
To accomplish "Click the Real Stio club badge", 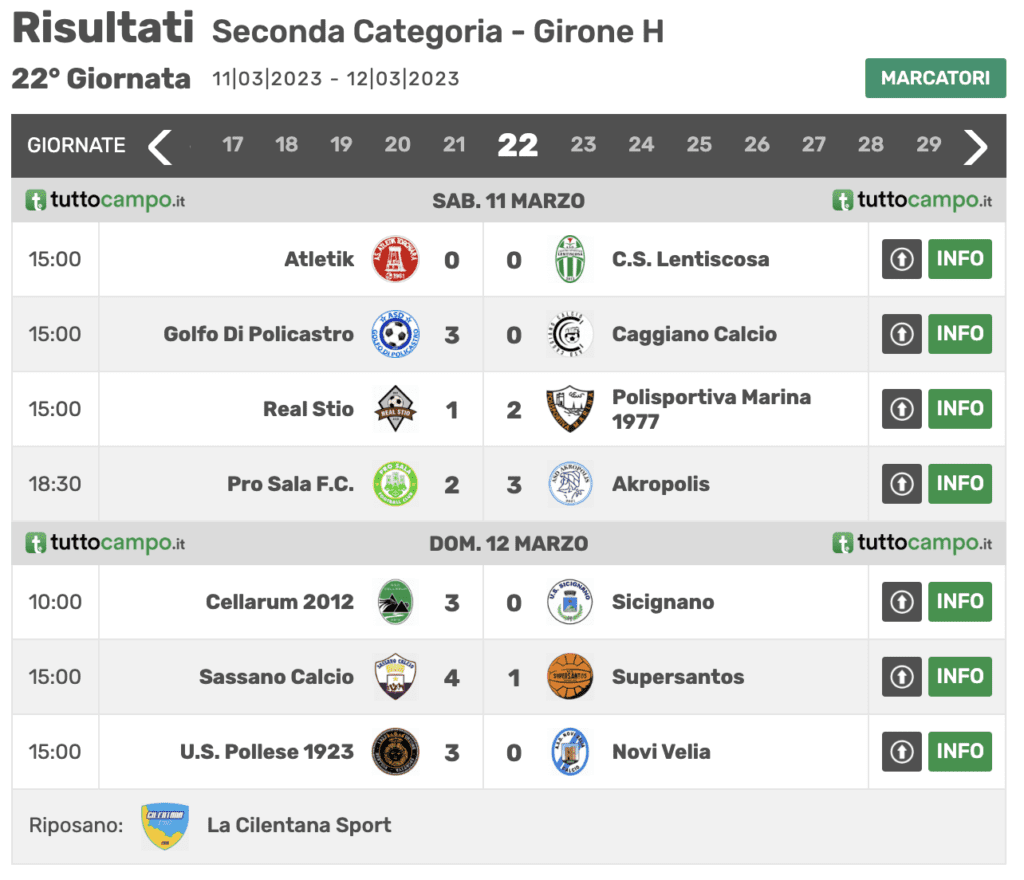I will [x=395, y=409].
